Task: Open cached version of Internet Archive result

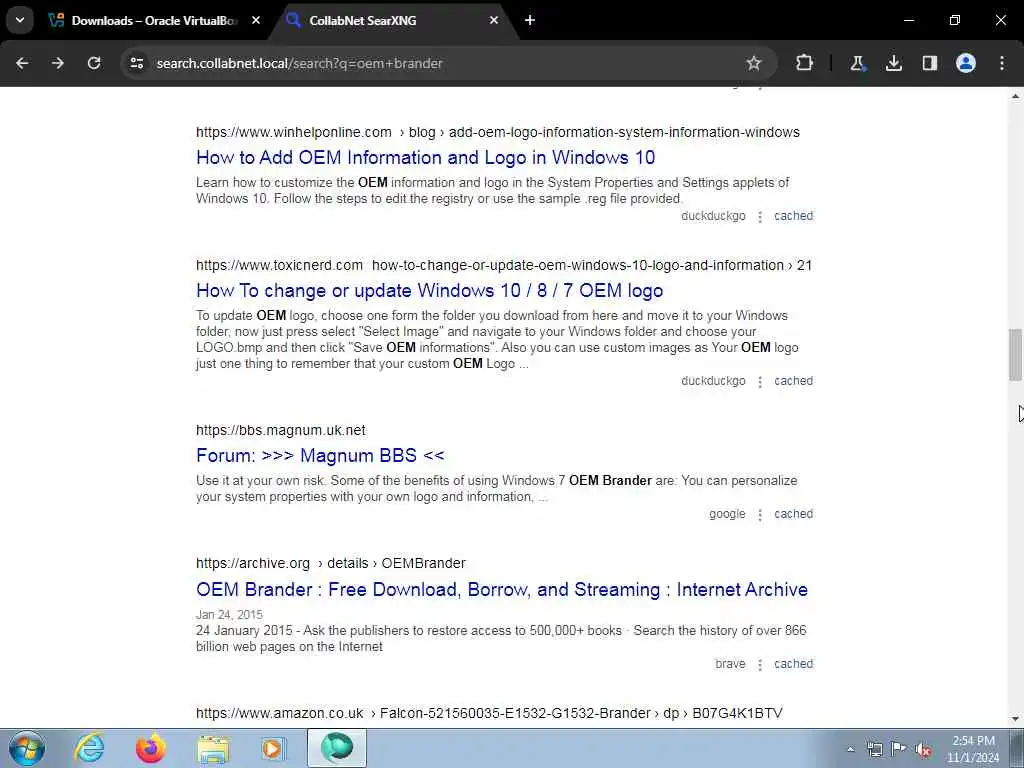Action: (x=793, y=664)
